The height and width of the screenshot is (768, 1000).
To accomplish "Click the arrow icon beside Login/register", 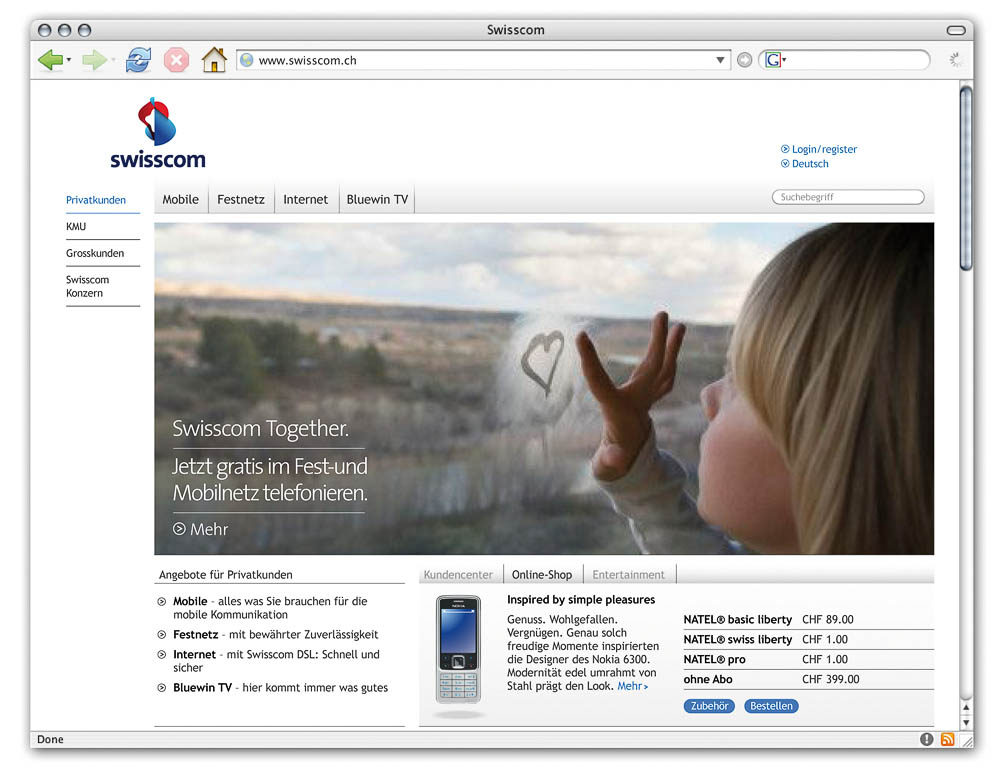I will pyautogui.click(x=785, y=149).
